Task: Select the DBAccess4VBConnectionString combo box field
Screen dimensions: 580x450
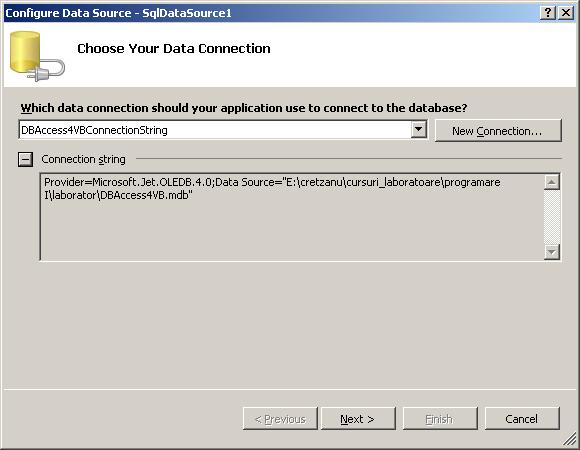Action: 223,130
